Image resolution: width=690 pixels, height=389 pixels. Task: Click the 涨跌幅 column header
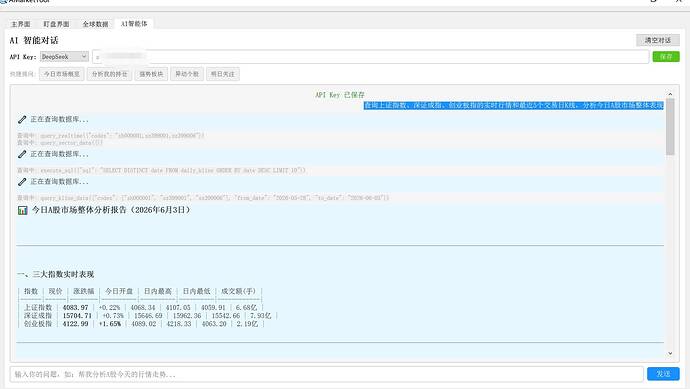[84, 291]
